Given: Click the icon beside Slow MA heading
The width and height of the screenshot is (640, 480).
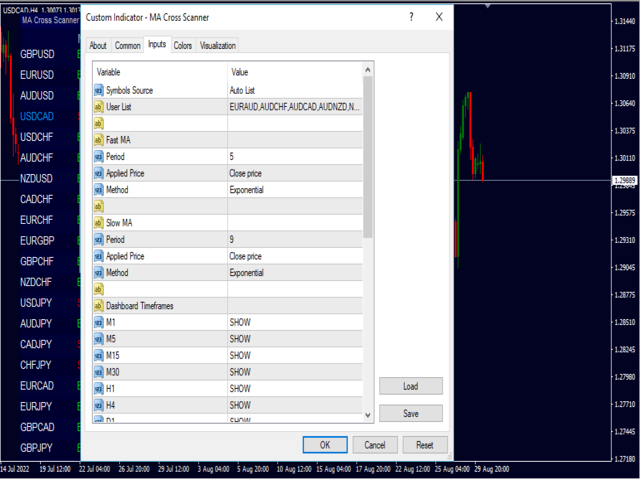Looking at the screenshot, I should (99, 223).
